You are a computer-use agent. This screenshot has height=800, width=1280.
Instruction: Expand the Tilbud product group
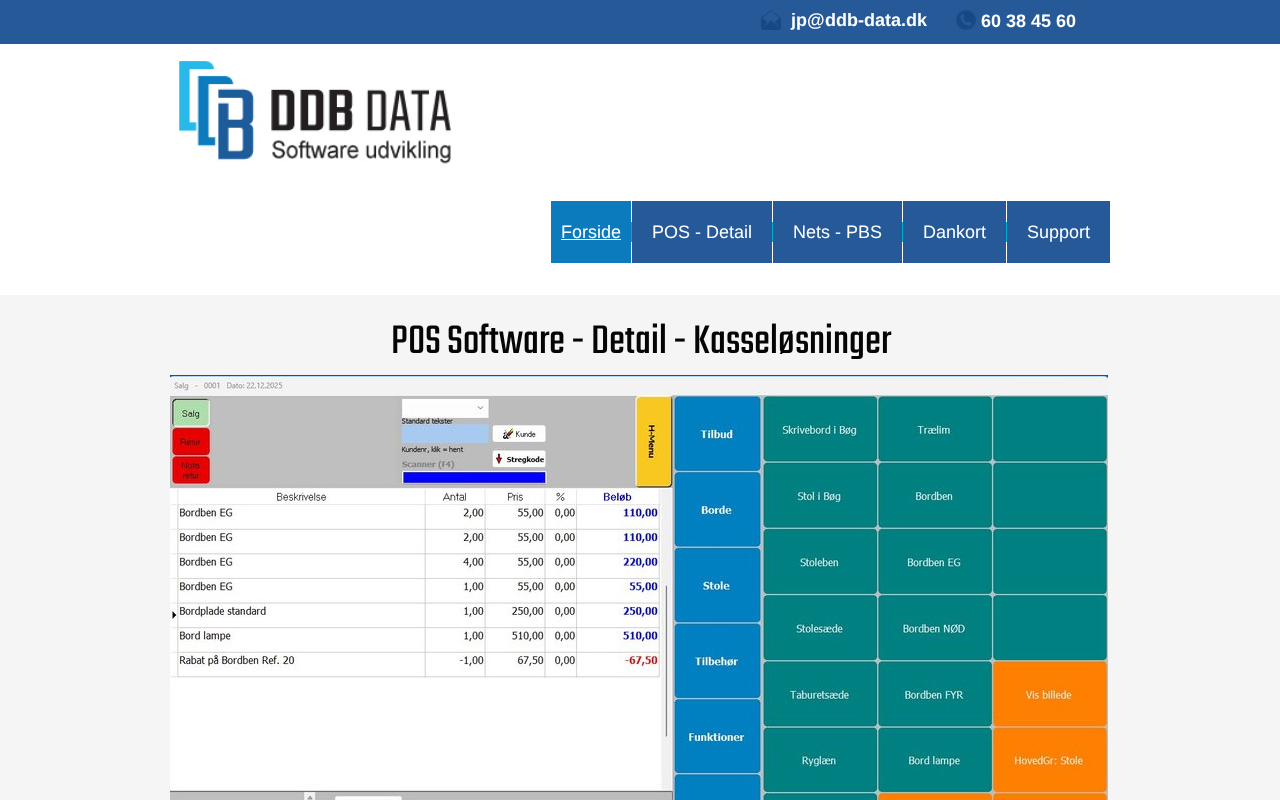[x=716, y=434]
